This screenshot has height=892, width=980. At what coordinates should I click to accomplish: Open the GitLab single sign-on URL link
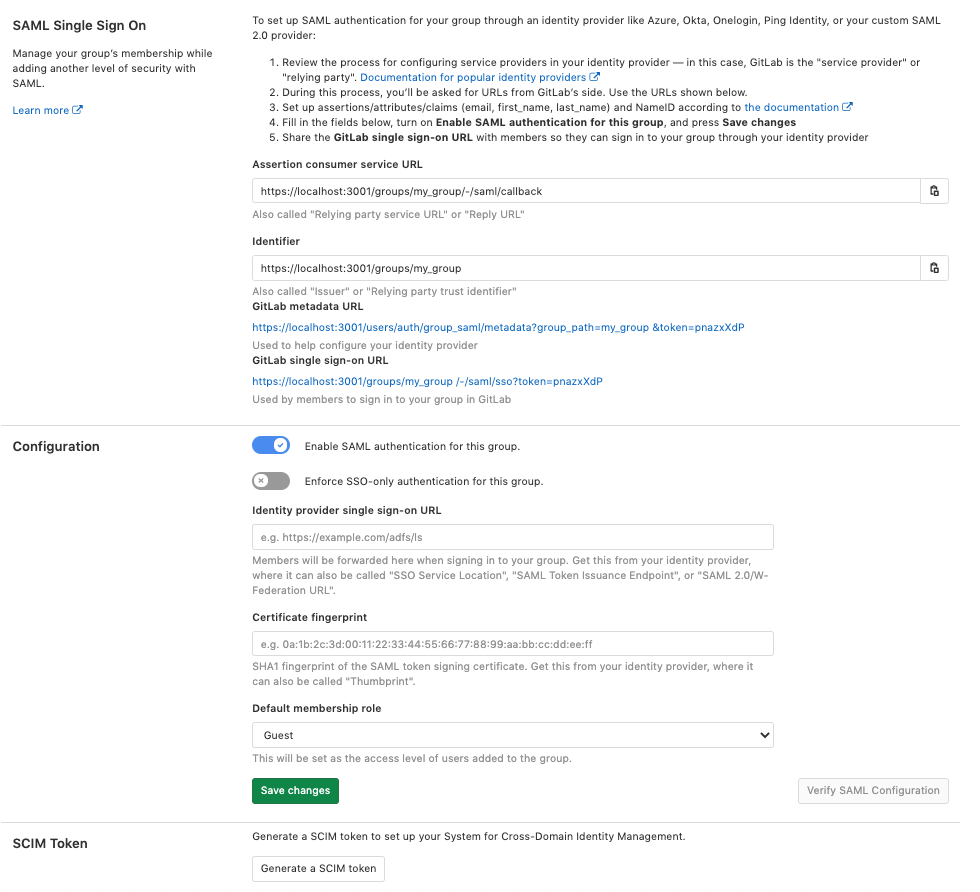427,381
